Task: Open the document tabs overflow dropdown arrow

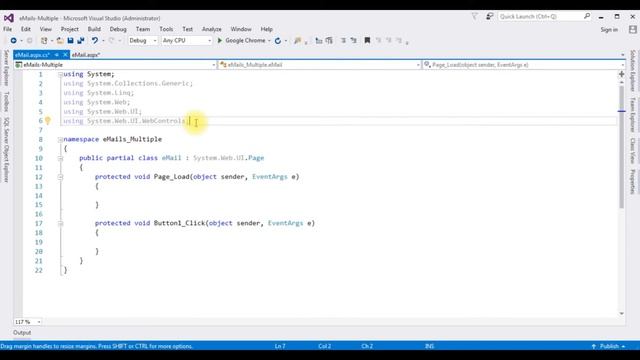Action: tap(622, 54)
